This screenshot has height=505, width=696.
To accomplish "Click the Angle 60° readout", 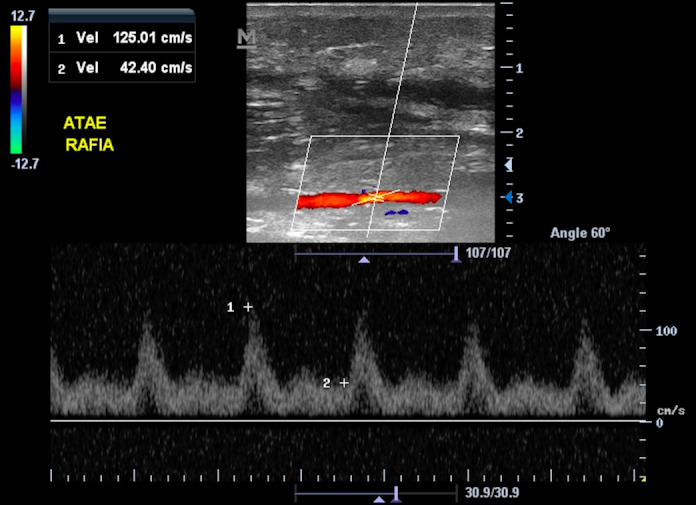I will tap(580, 233).
